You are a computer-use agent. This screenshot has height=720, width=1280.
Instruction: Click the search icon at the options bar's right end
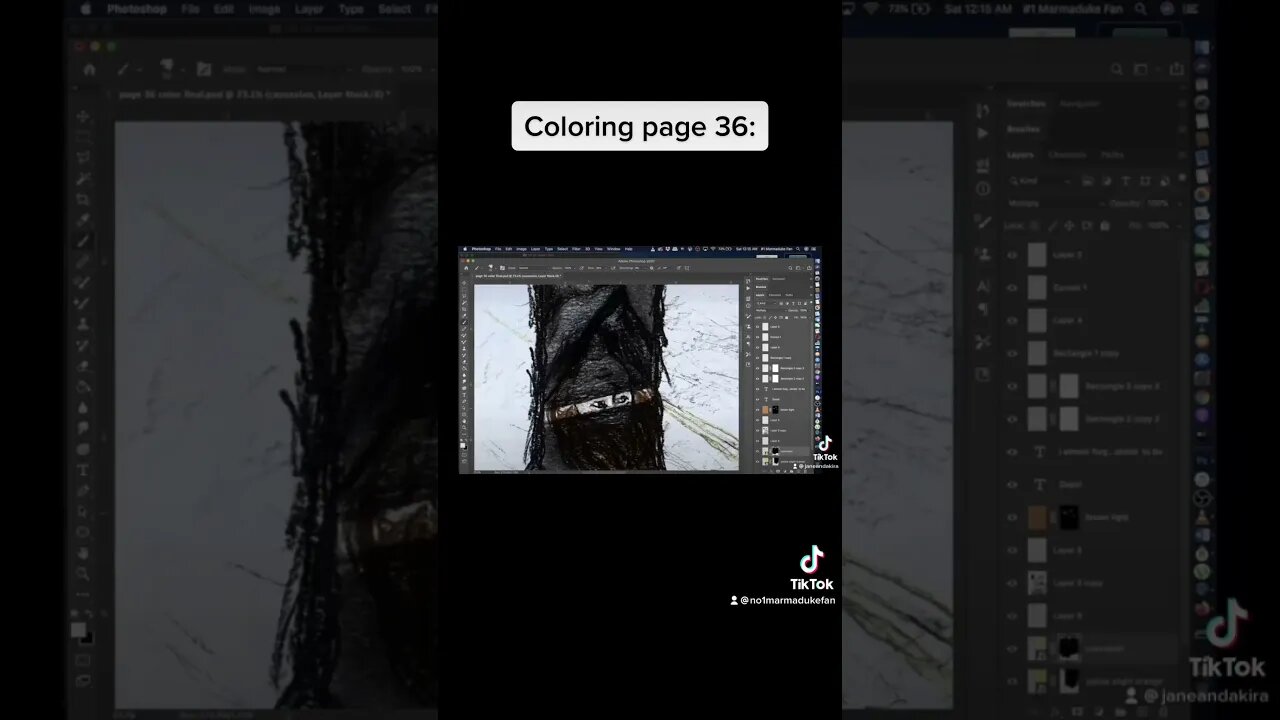click(1117, 69)
